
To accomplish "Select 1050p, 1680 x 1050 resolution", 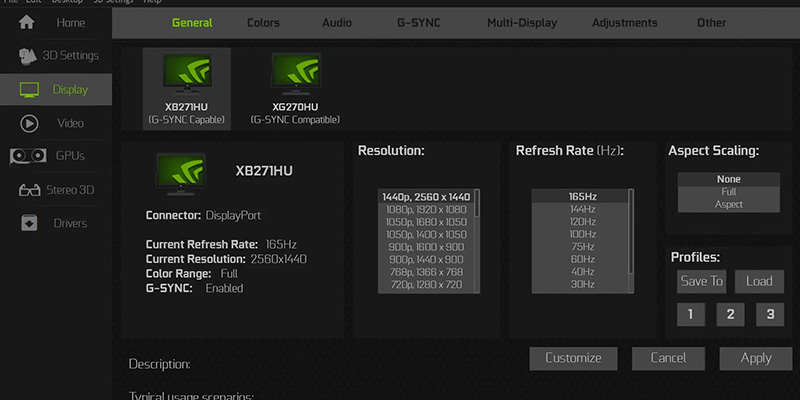I will pyautogui.click(x=426, y=222).
